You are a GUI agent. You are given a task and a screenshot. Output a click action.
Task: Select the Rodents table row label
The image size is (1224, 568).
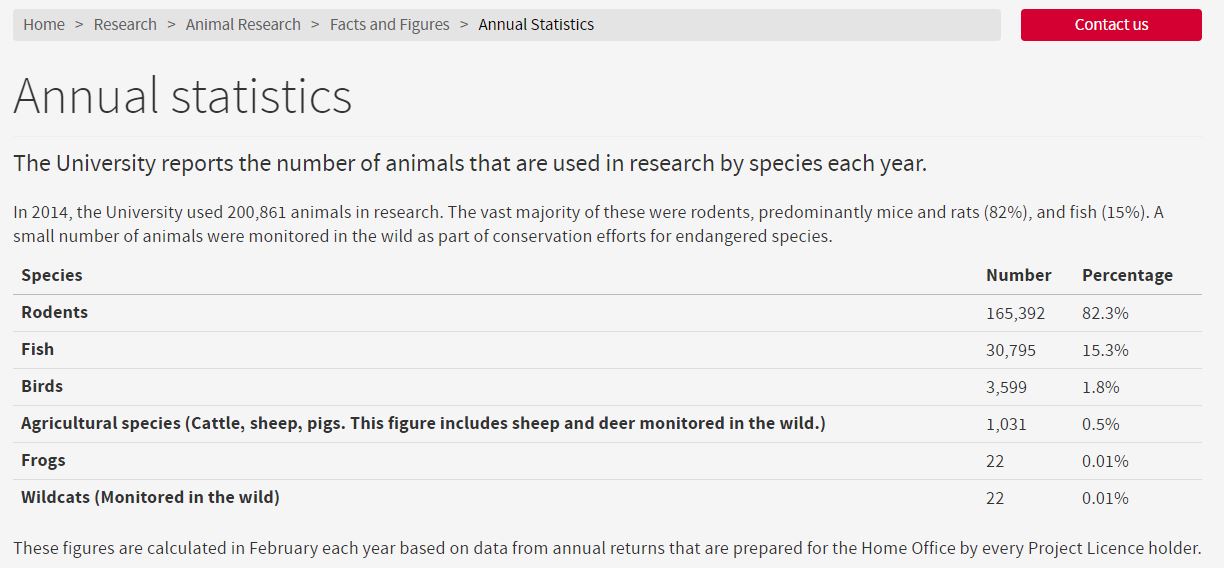55,313
